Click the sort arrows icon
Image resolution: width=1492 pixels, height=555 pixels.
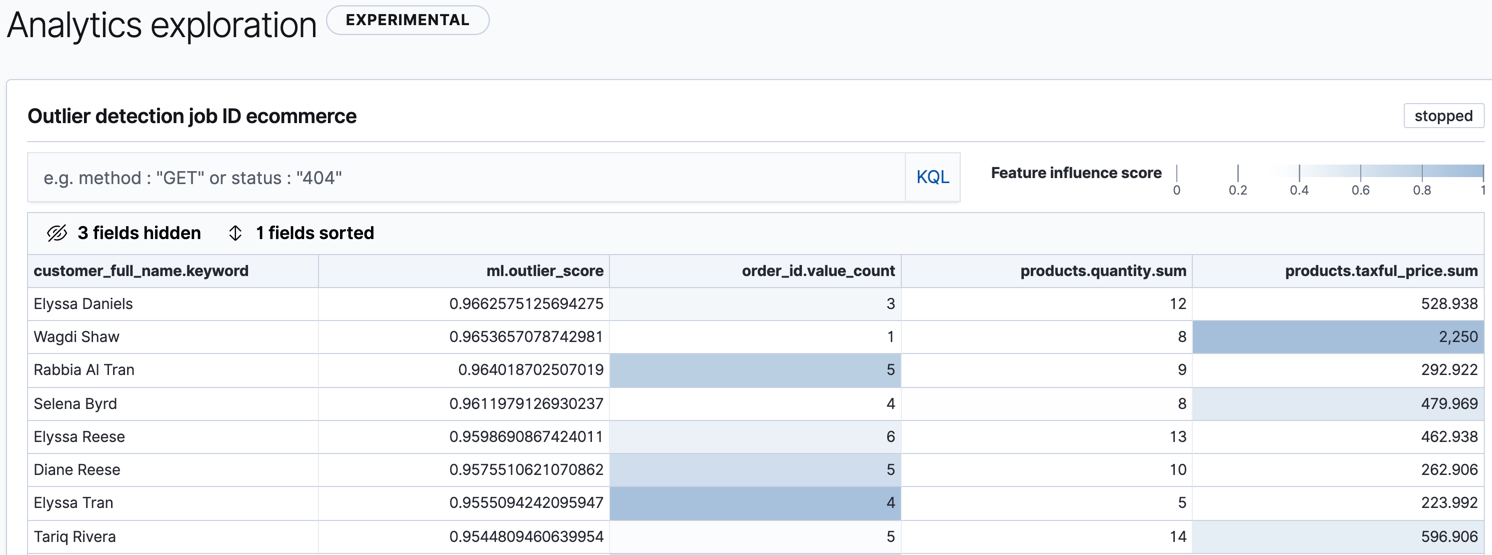pos(235,233)
